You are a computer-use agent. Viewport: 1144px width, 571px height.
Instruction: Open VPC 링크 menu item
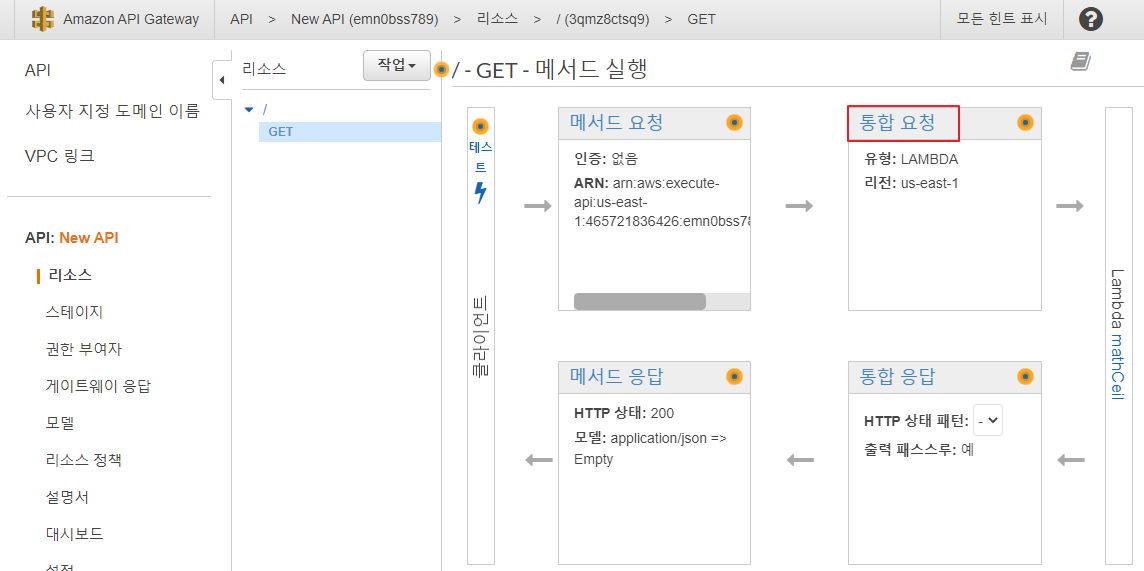[60, 156]
